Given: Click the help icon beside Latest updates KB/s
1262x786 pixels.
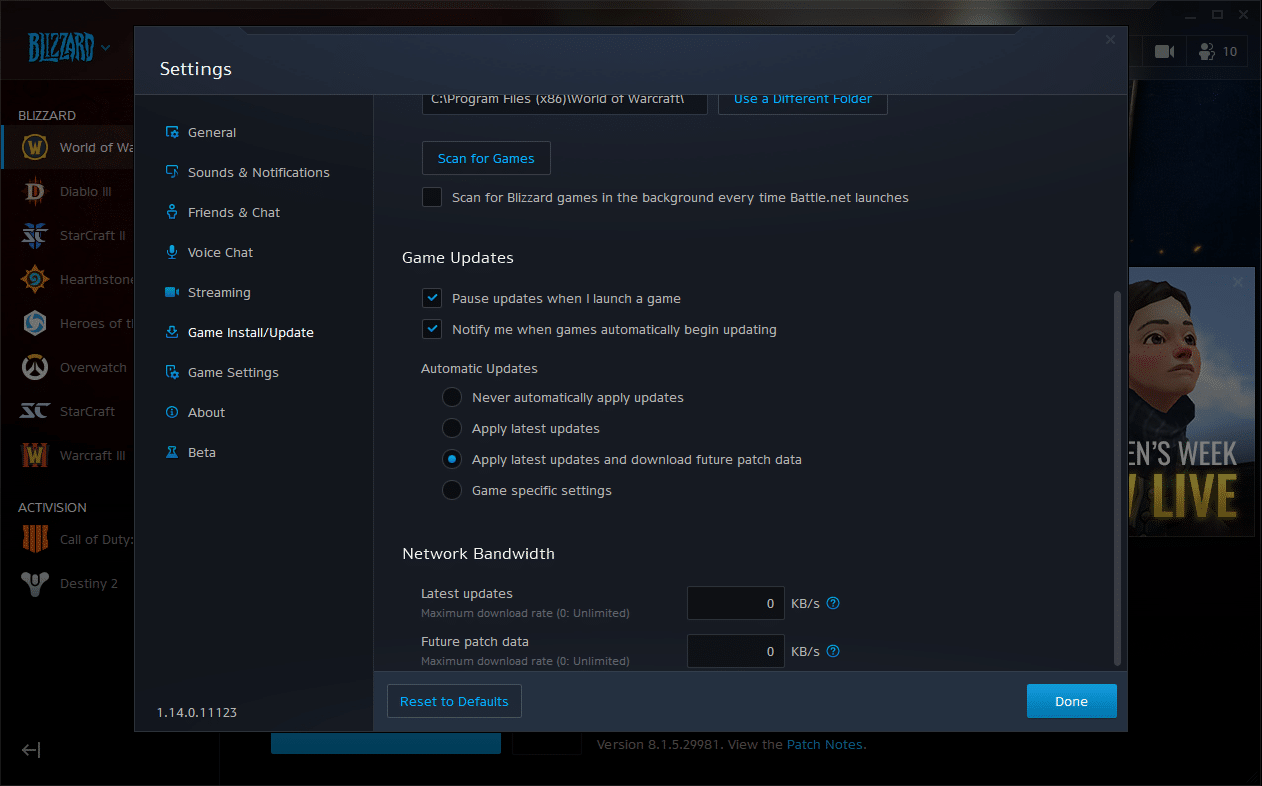Looking at the screenshot, I should click(833, 603).
